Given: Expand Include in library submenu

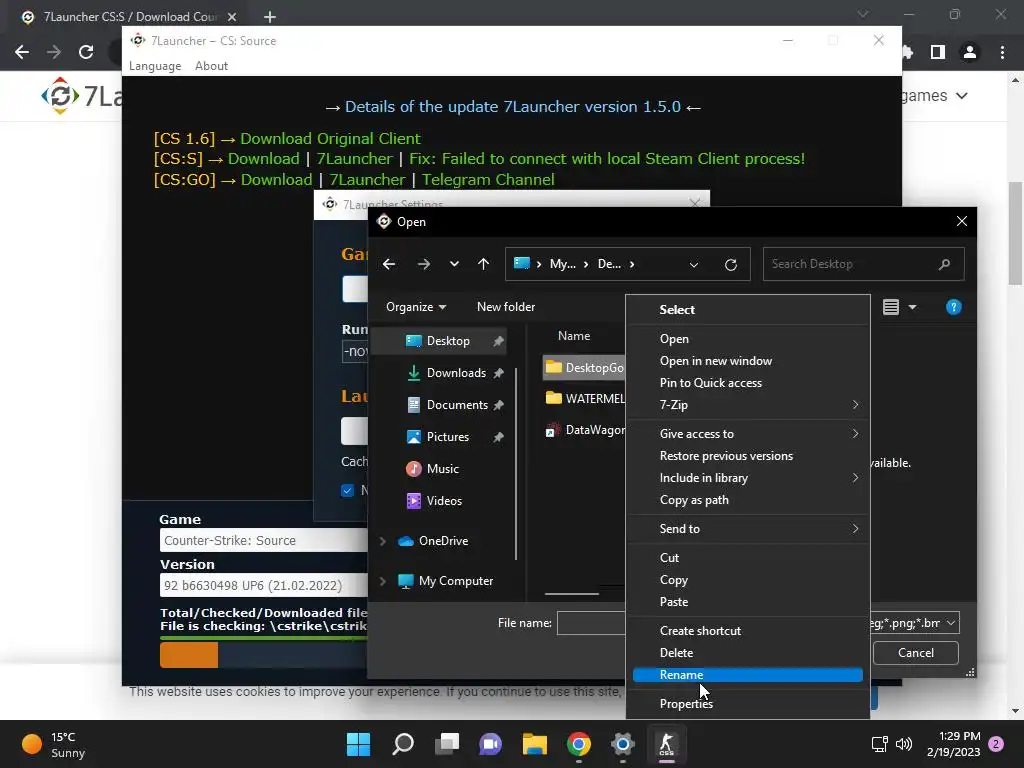Looking at the screenshot, I should (x=748, y=478).
